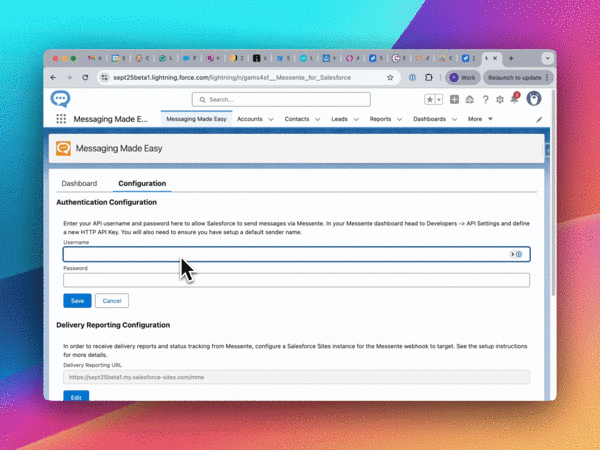Expand the Contacts tab dropdown chevron

coord(318,119)
